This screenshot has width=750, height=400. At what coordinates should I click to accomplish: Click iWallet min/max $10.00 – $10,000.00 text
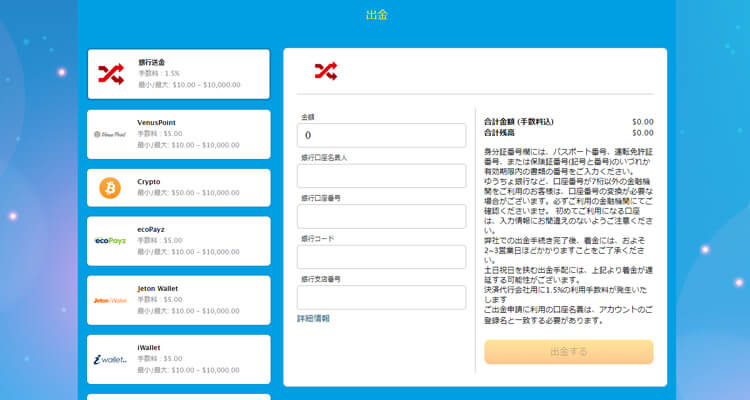point(188,370)
